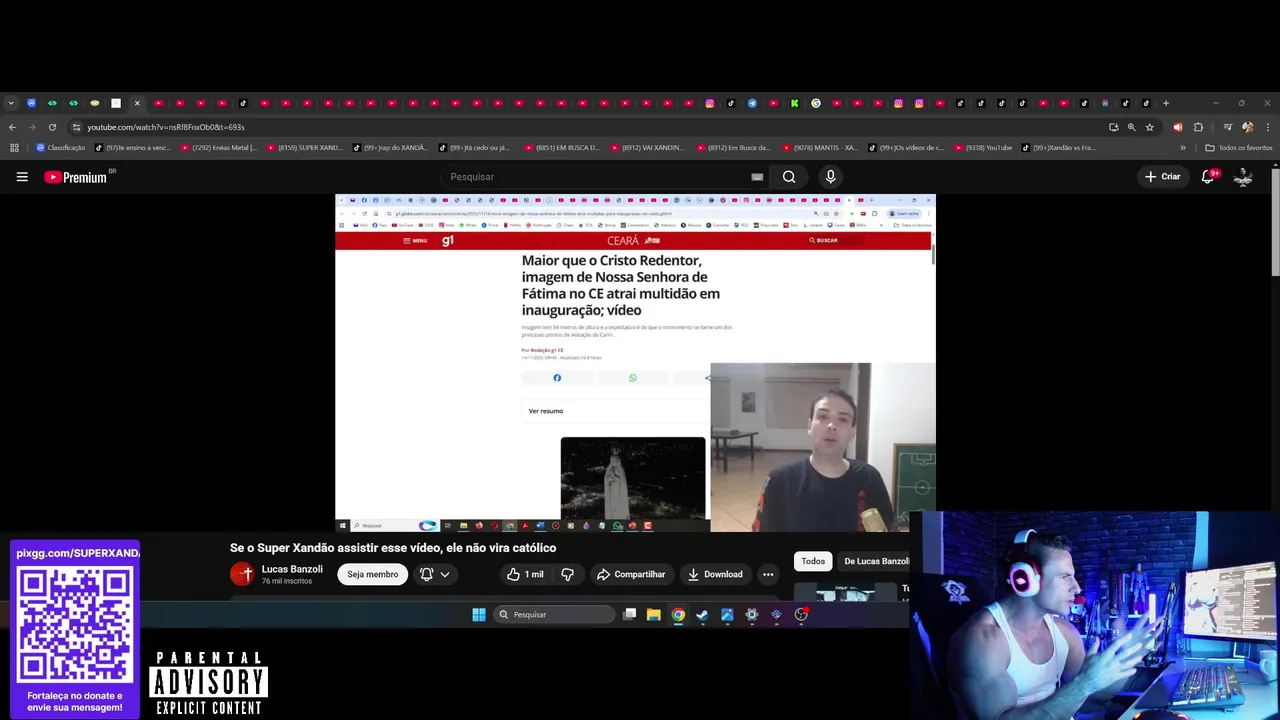Click the taskbar Pesquisar search box
The image size is (1280, 720).
pyautogui.click(x=553, y=615)
